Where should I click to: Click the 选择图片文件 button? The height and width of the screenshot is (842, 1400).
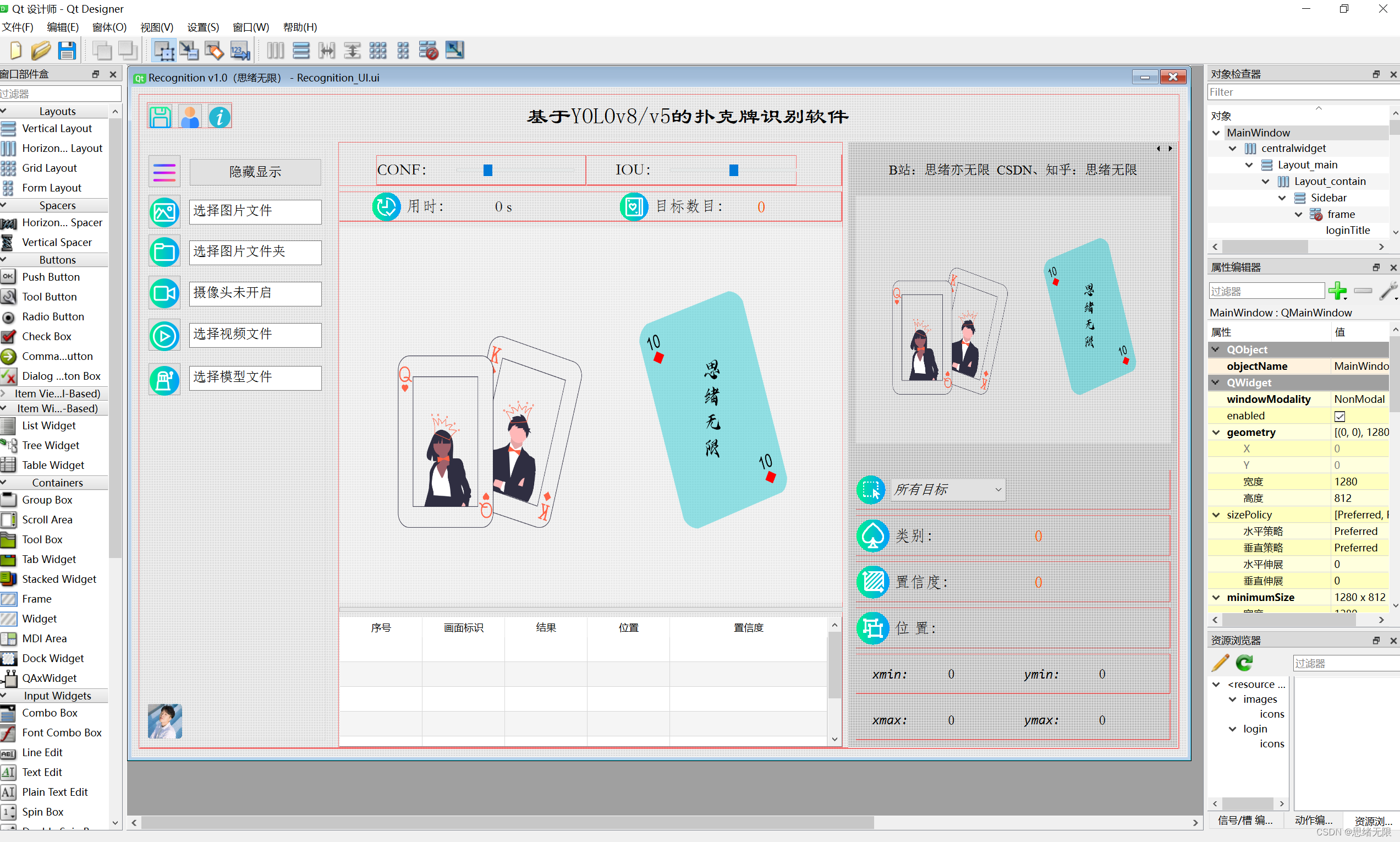pyautogui.click(x=252, y=210)
